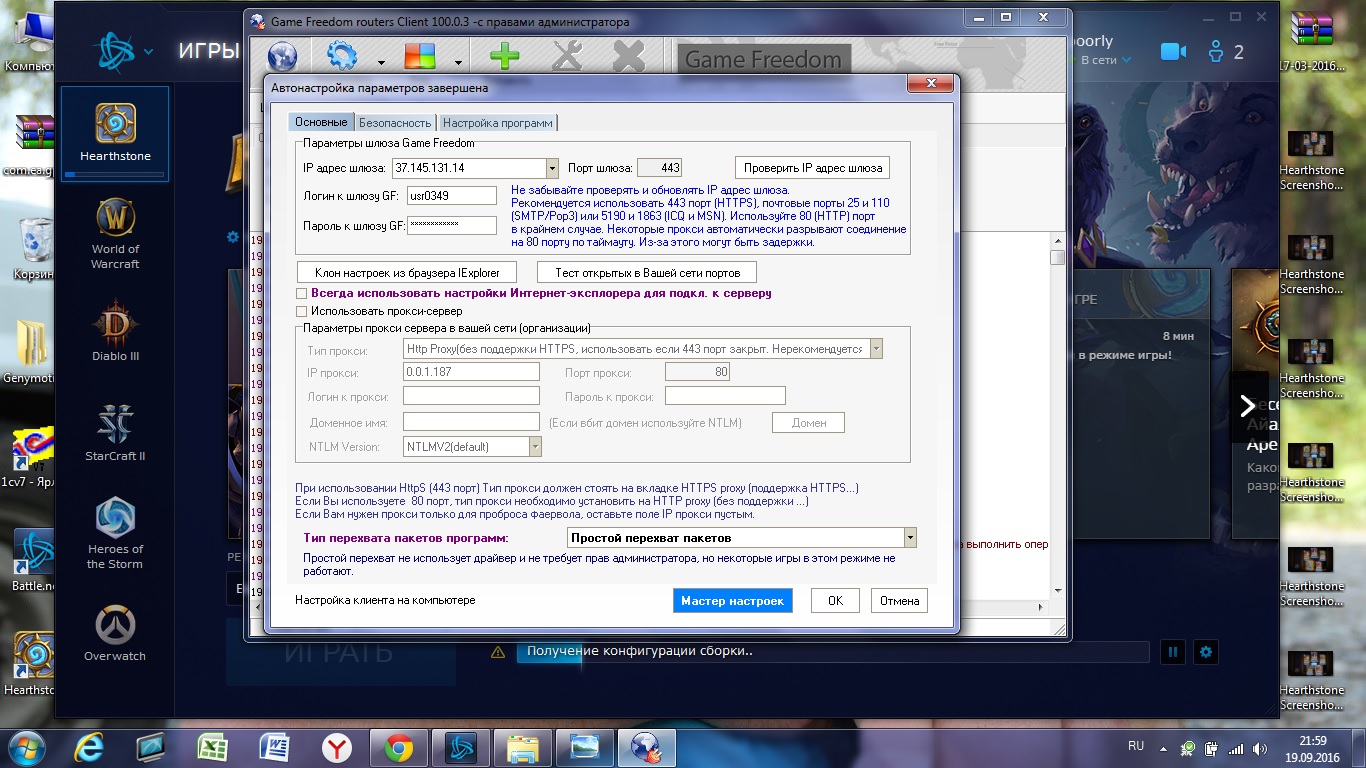Click the gateway login input field

[x=451, y=196]
